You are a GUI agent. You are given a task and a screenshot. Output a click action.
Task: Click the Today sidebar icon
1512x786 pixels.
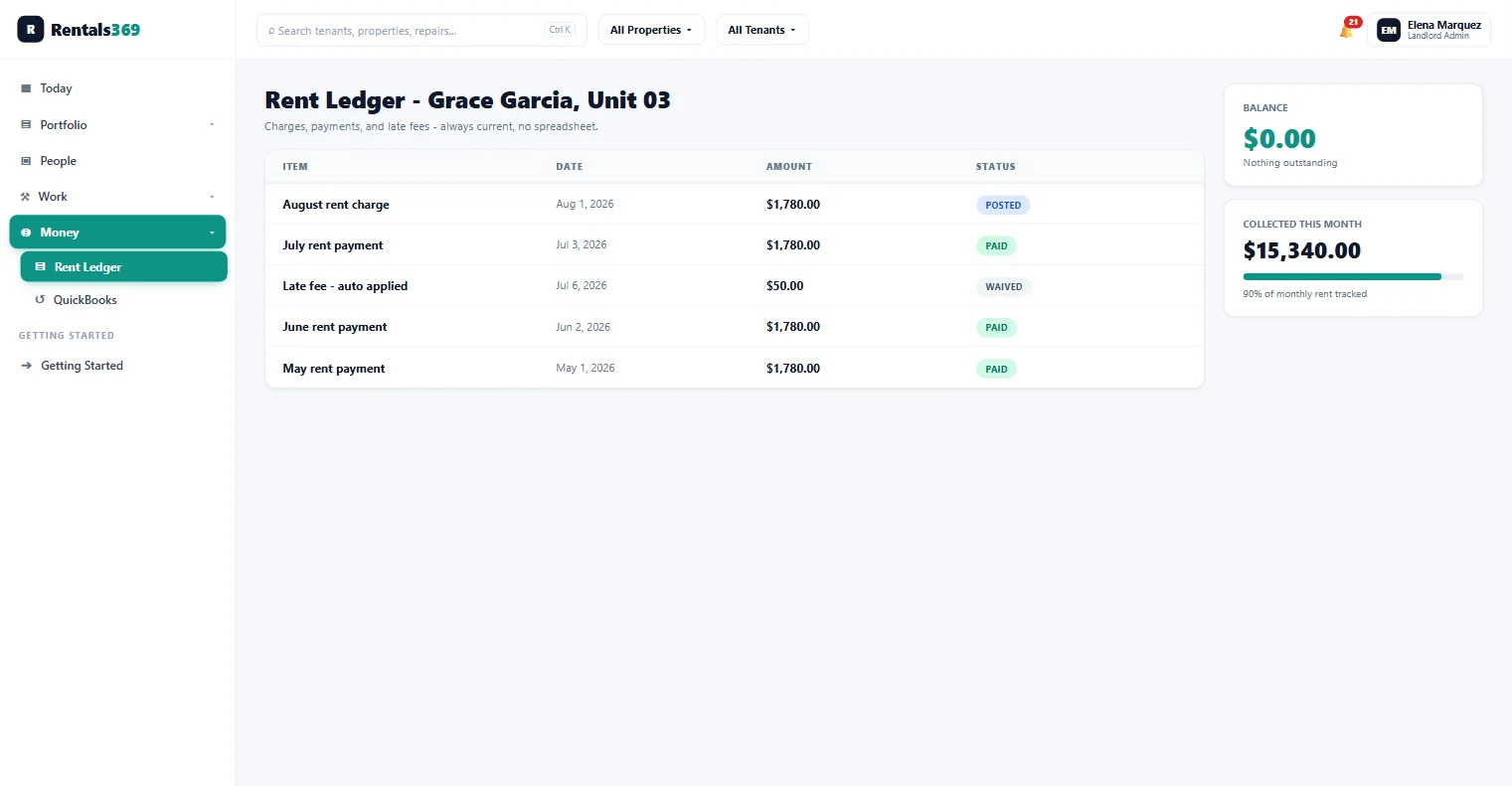click(x=26, y=88)
